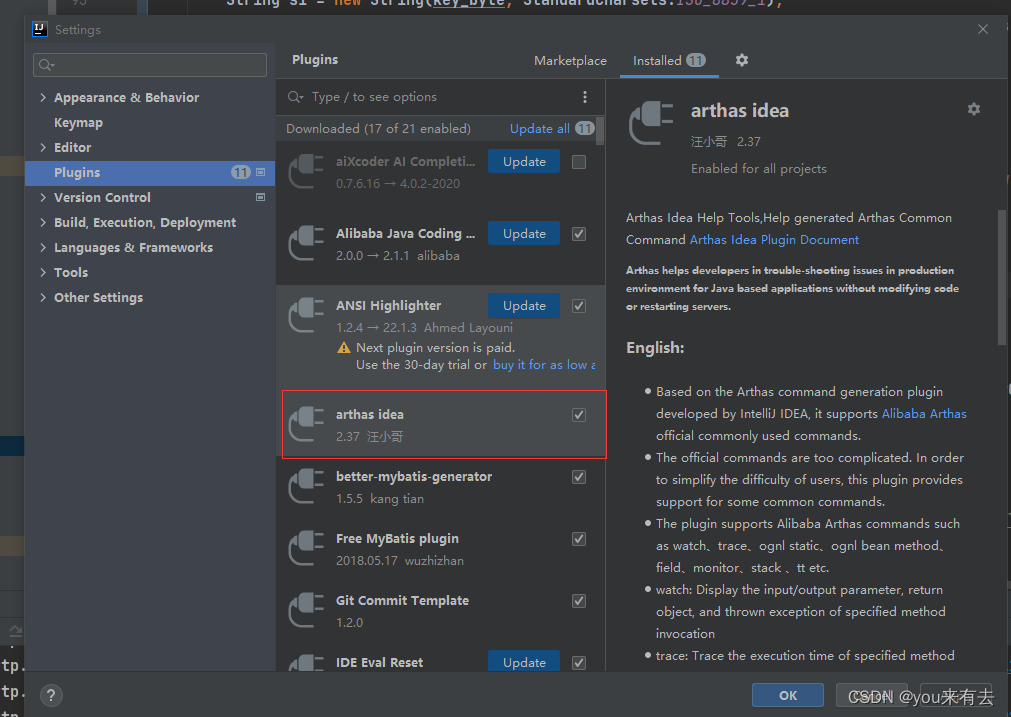Focus the settings search field
Image resolution: width=1011 pixels, height=717 pixels.
[x=150, y=64]
